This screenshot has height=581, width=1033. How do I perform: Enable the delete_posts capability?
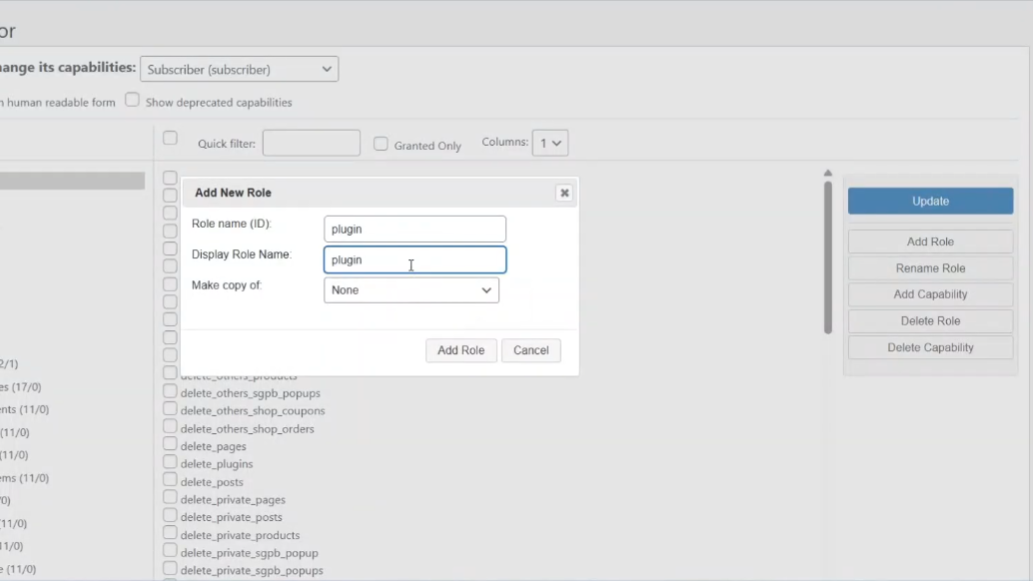pos(169,481)
